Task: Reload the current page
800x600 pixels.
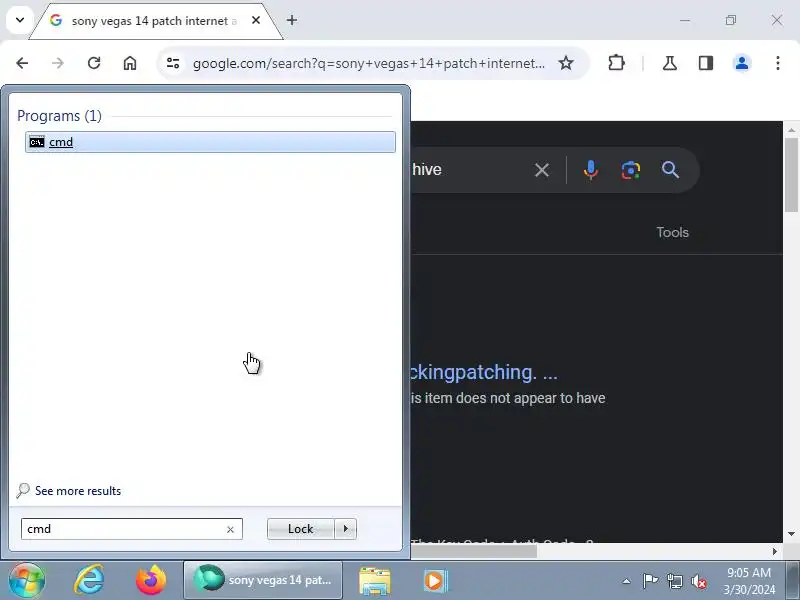Action: 94,63
